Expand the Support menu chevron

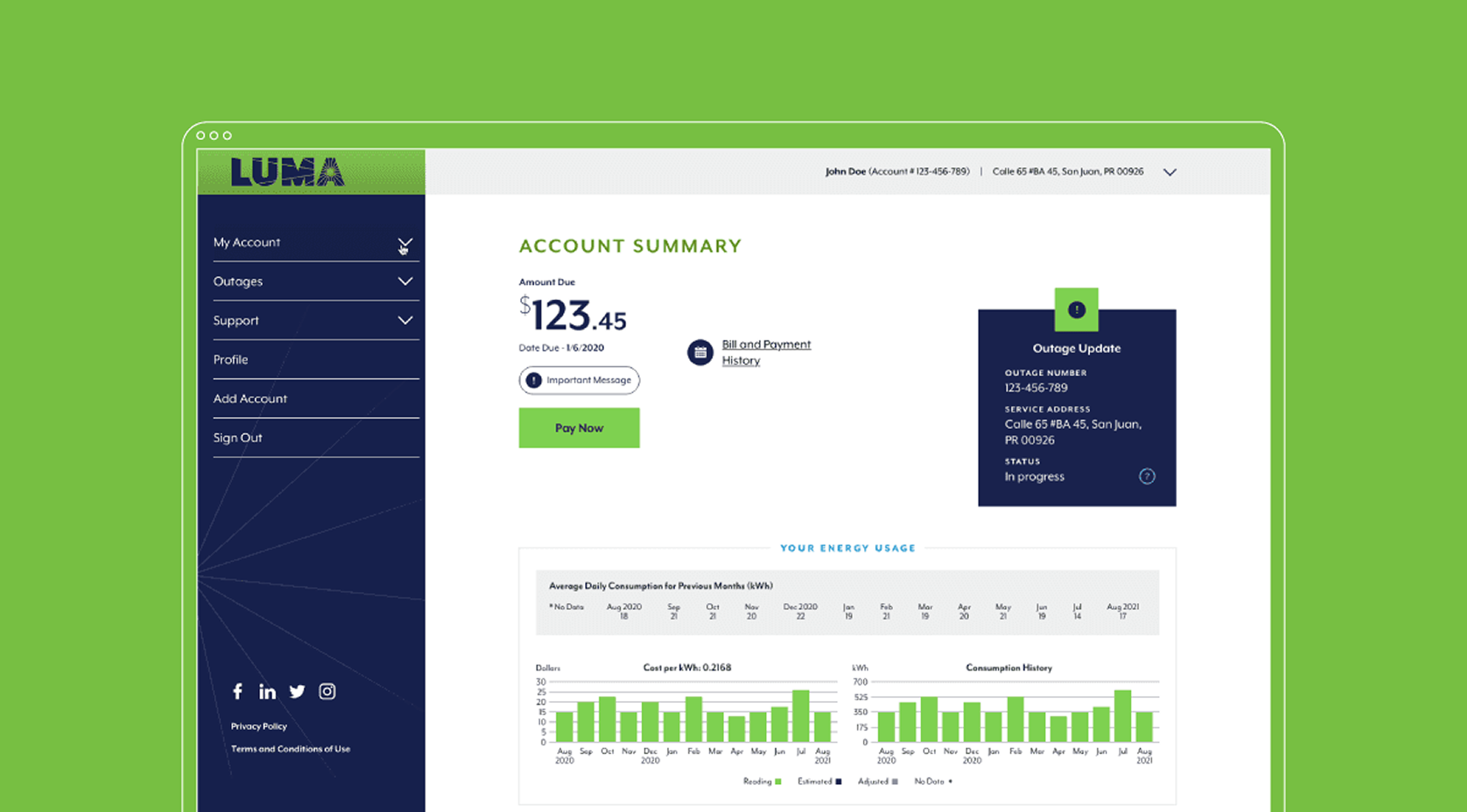click(405, 321)
